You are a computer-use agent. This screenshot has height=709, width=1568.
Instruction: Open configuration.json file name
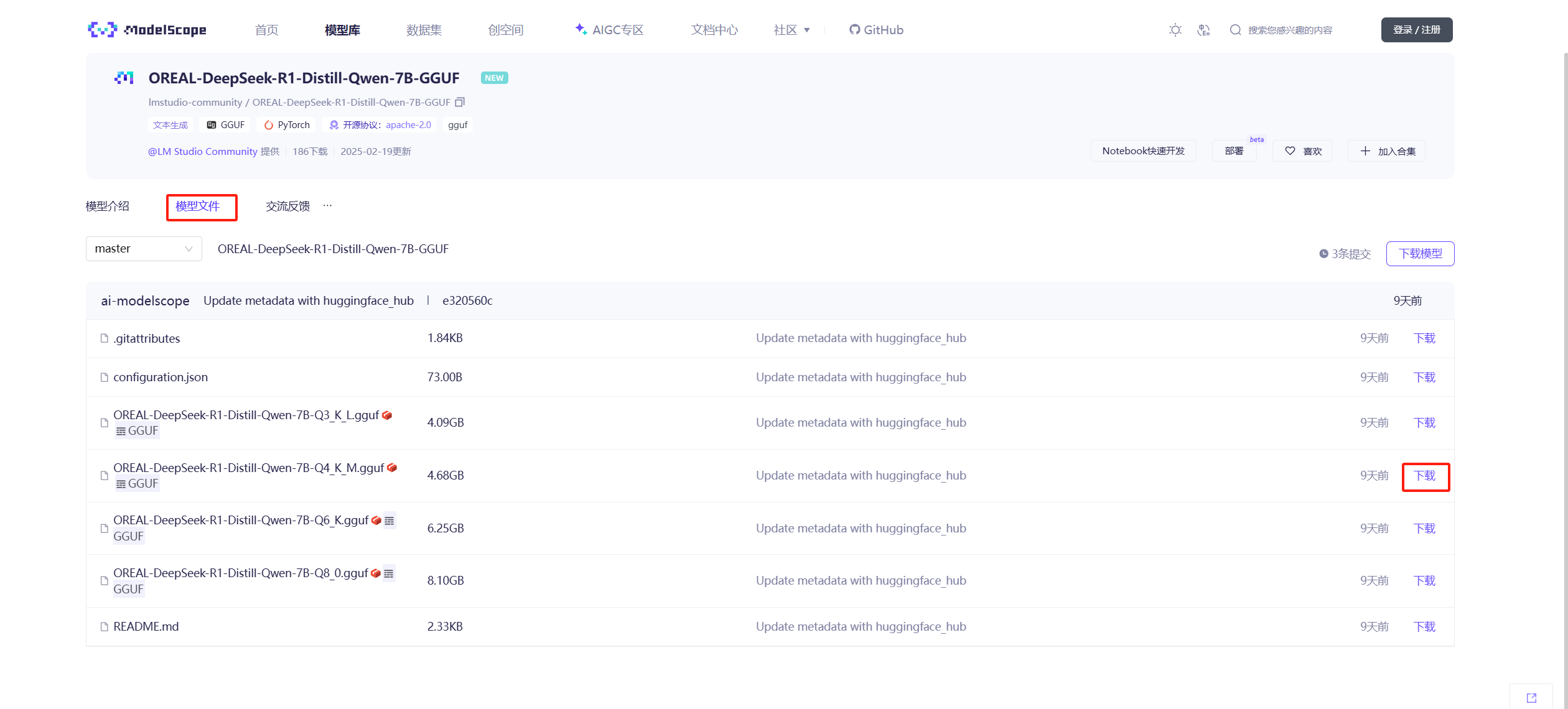pyautogui.click(x=161, y=378)
